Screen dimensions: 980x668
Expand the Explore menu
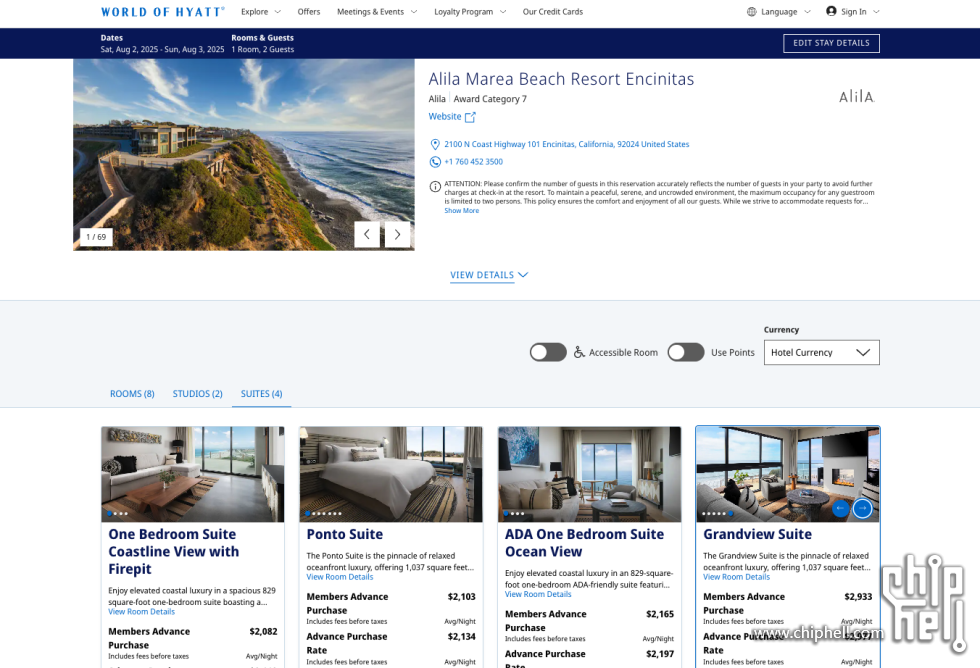pyautogui.click(x=261, y=12)
